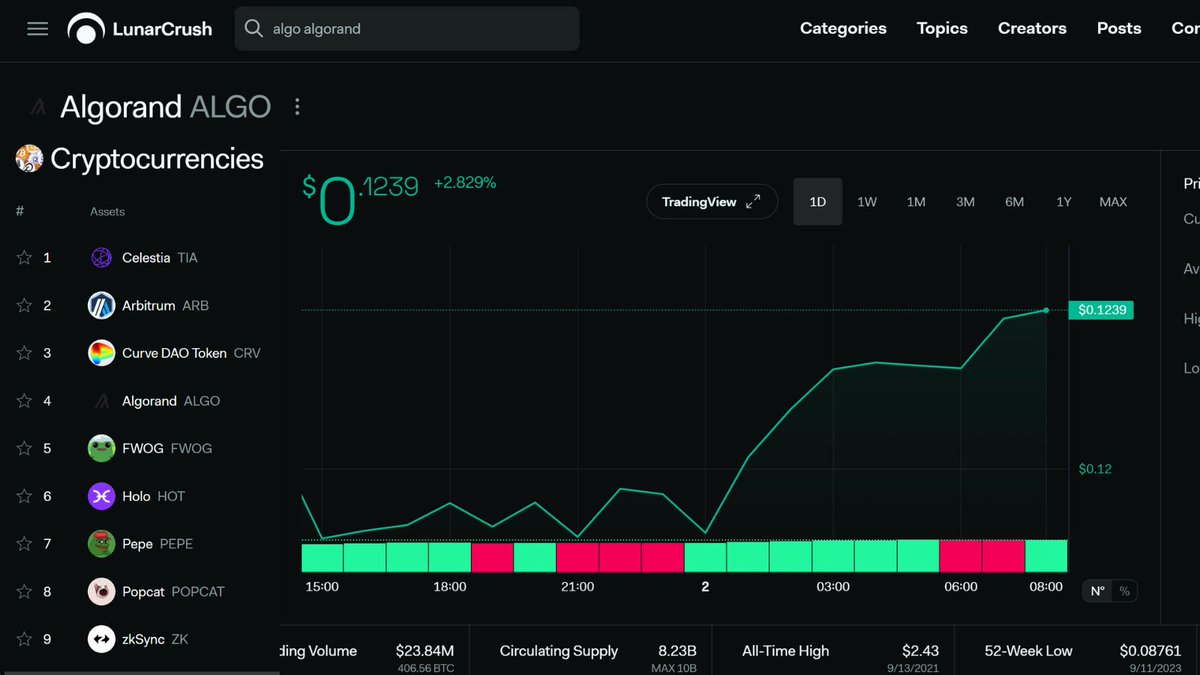The width and height of the screenshot is (1200, 675).
Task: Favorite Celestia with its star
Action: pos(24,258)
